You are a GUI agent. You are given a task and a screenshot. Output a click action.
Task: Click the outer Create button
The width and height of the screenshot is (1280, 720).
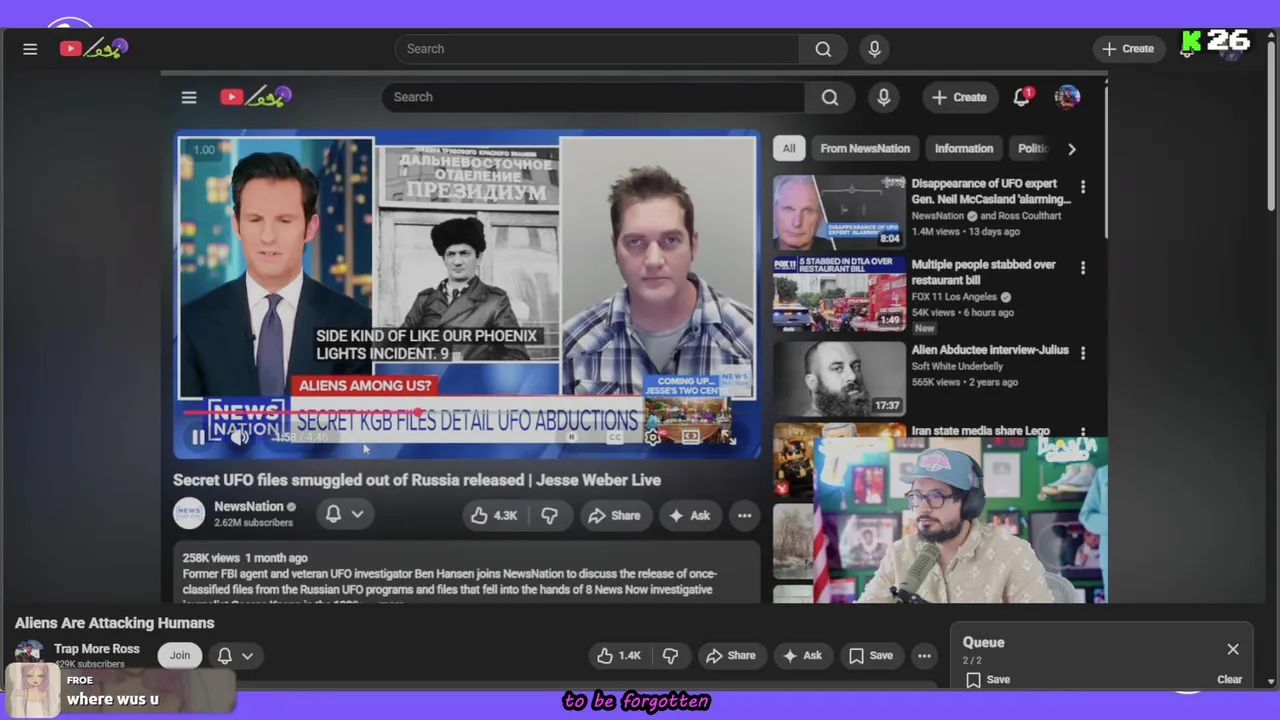(x=1128, y=49)
